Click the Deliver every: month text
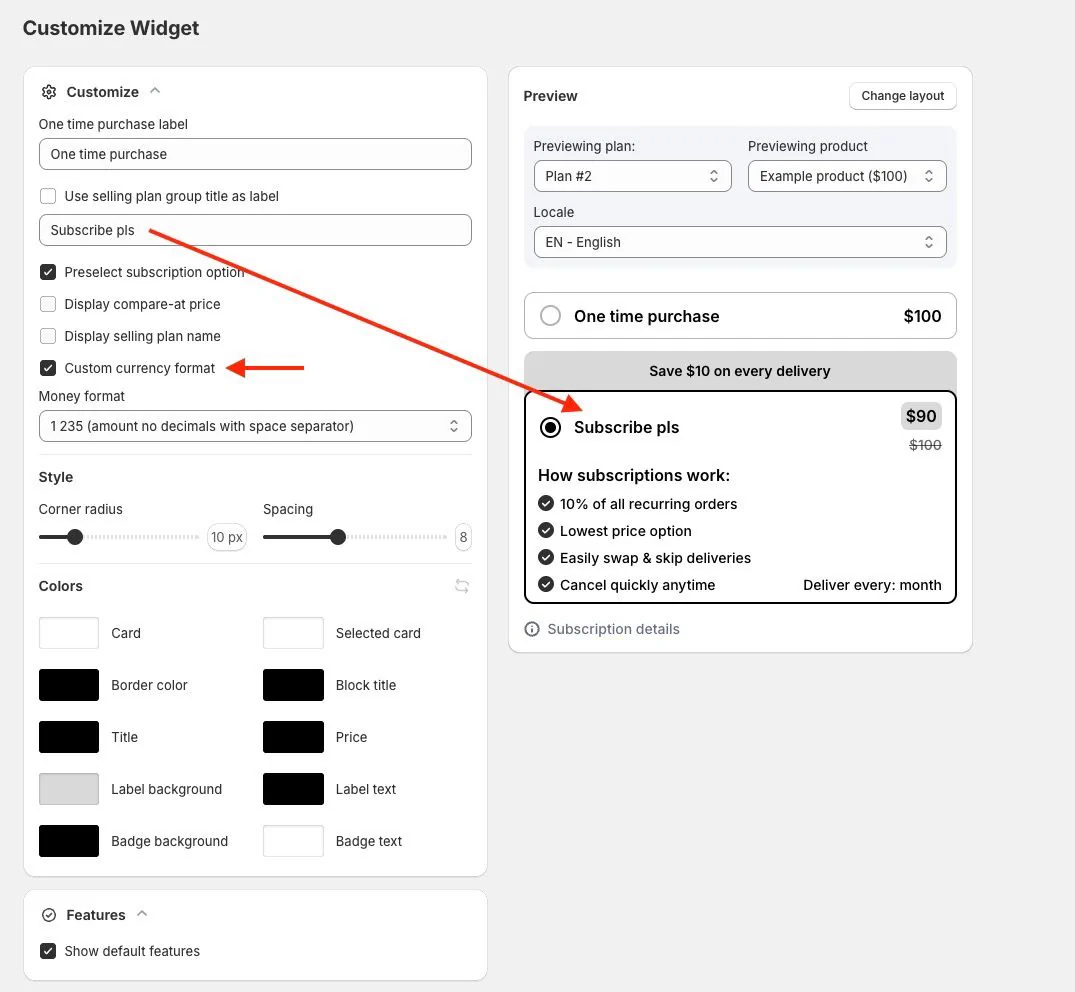Viewport: 1075px width, 992px height. coord(872,585)
